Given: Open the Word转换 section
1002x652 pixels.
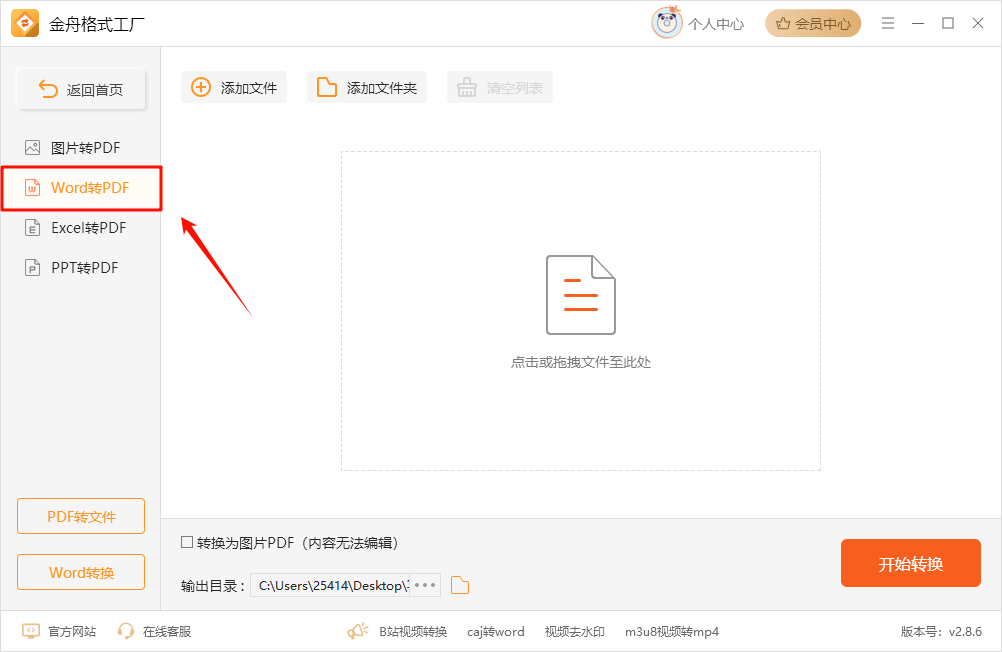Looking at the screenshot, I should pos(81,572).
